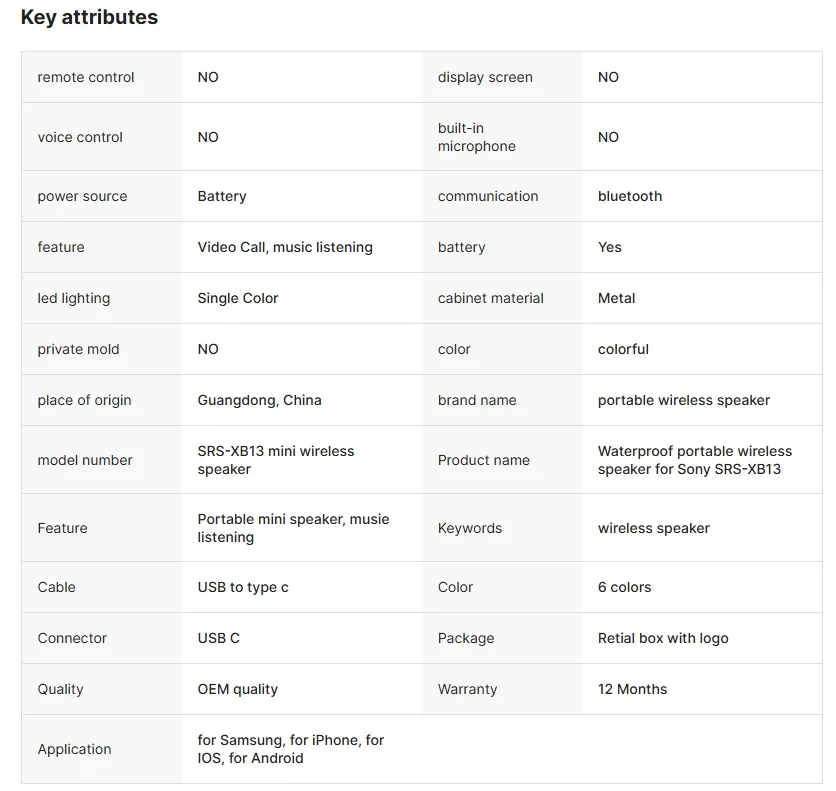The width and height of the screenshot is (836, 791).
Task: Click the "remote control" attribute label
Action: pos(86,77)
